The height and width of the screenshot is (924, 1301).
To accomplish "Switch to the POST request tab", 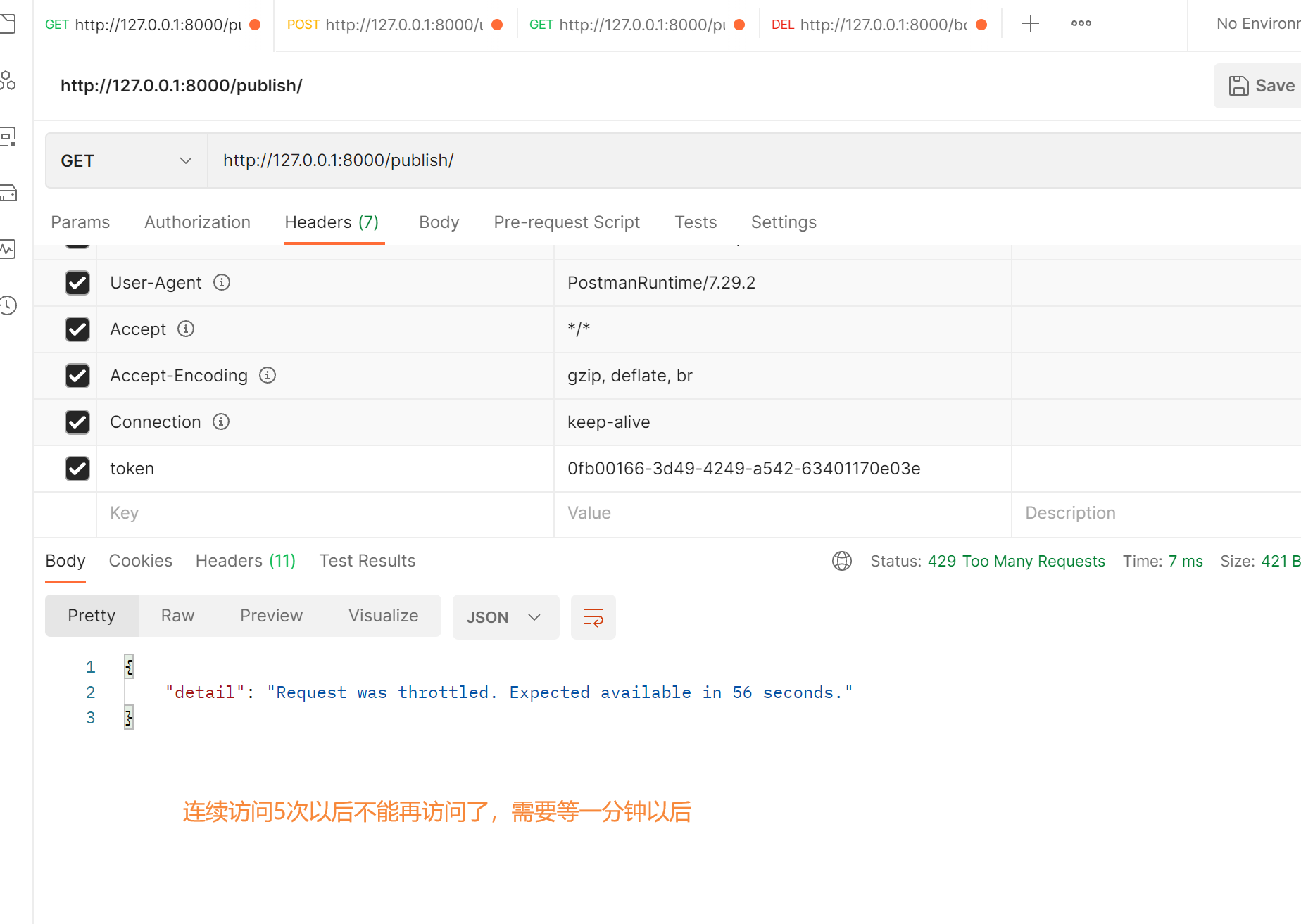I will point(396,25).
